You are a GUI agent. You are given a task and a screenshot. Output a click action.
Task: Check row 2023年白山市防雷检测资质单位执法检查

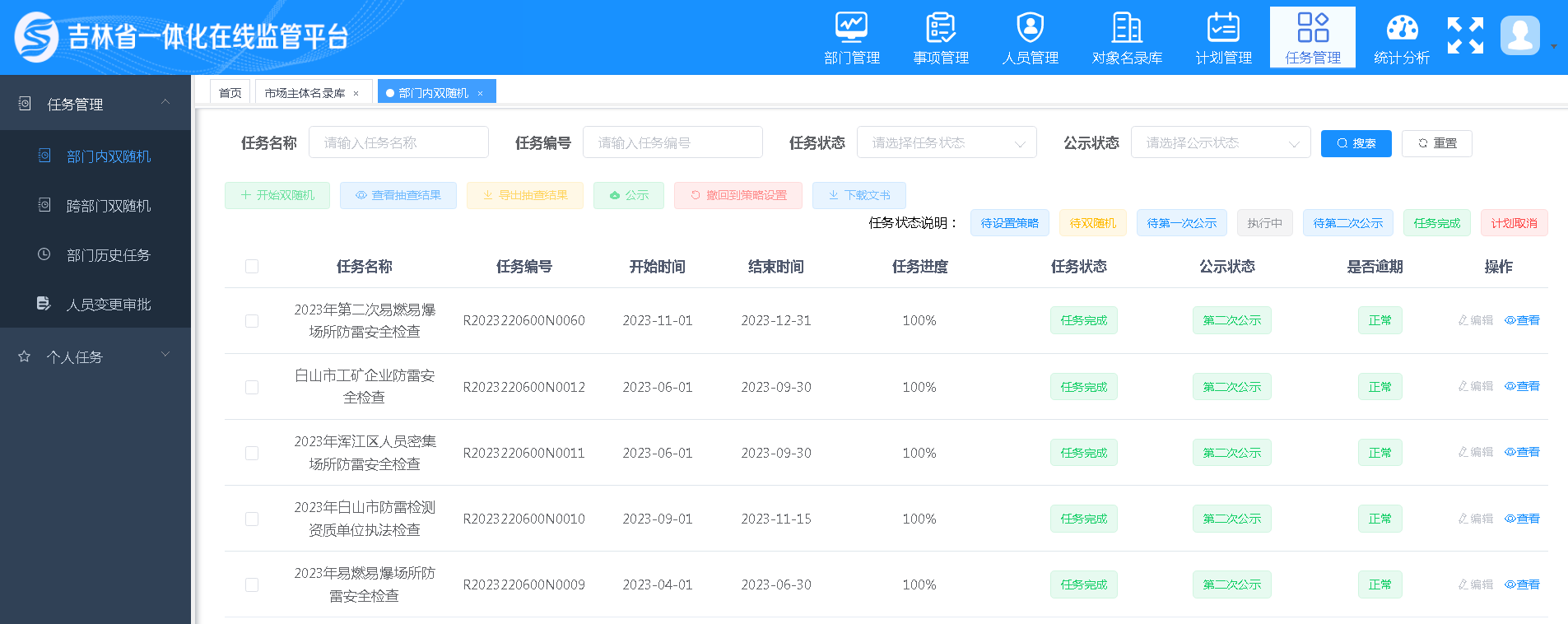pos(252,519)
